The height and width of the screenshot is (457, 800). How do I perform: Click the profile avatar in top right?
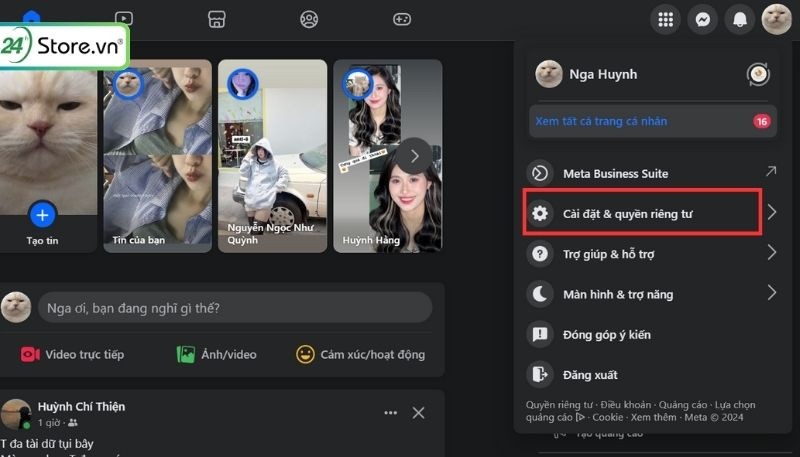777,19
